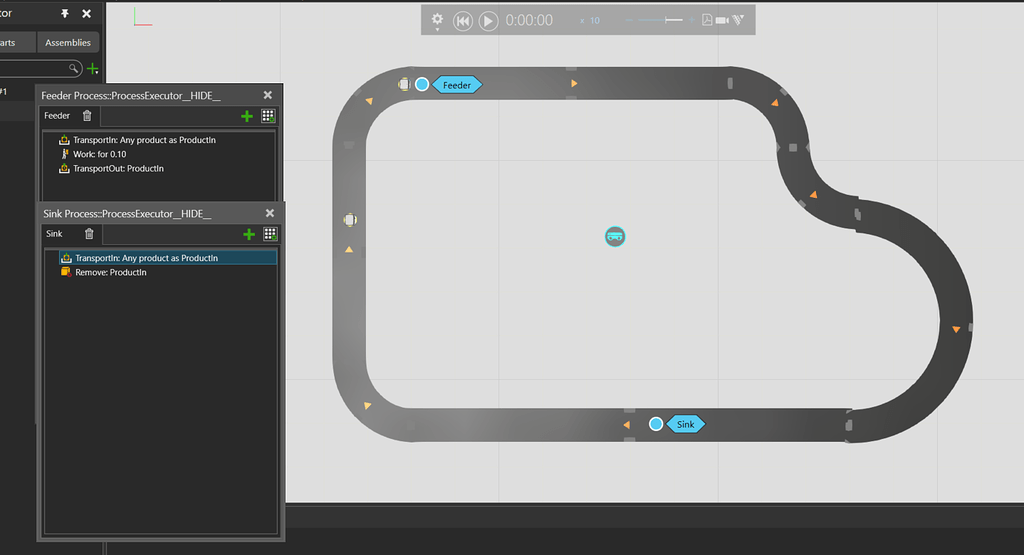Close the Sink Process panel

[x=270, y=214]
